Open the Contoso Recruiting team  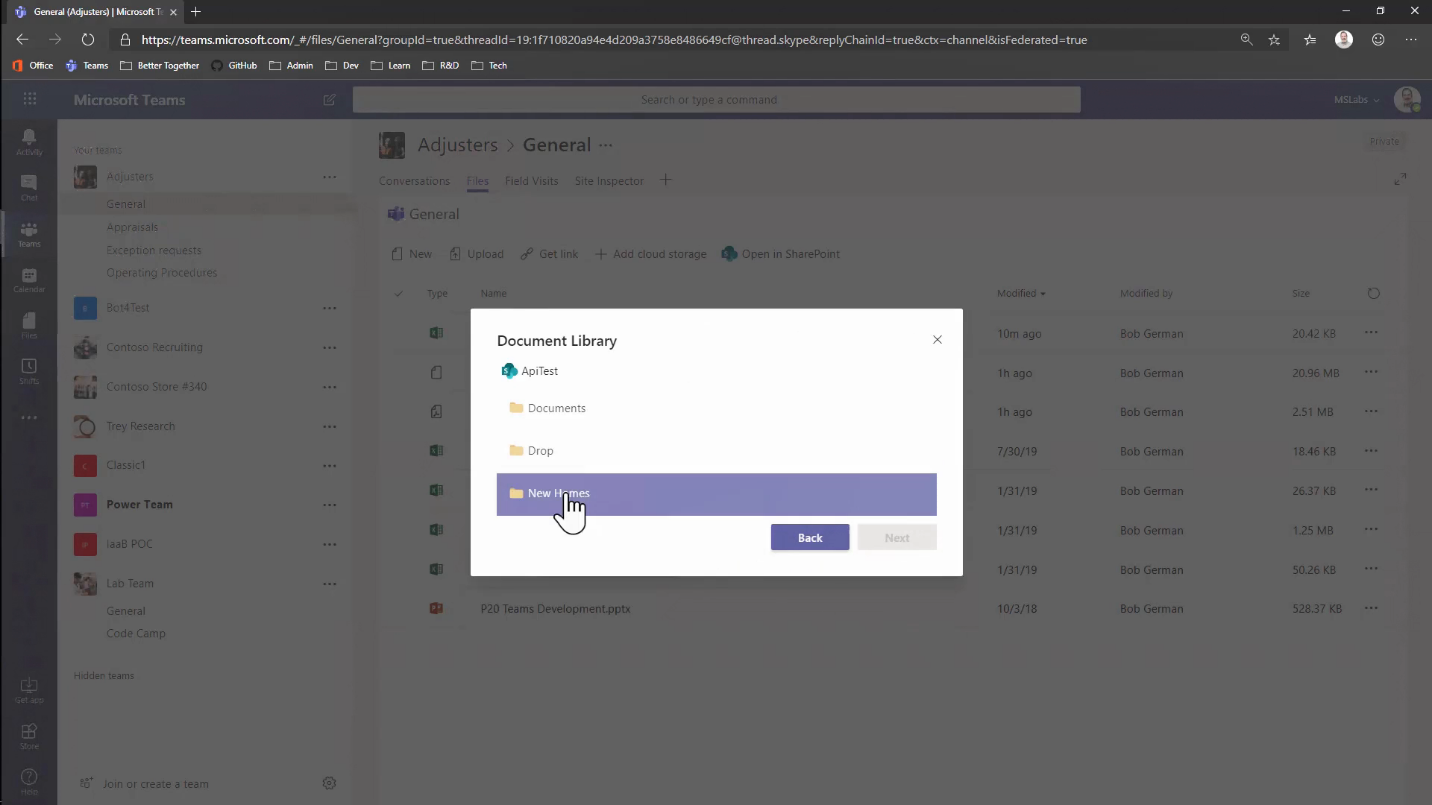coord(154,347)
